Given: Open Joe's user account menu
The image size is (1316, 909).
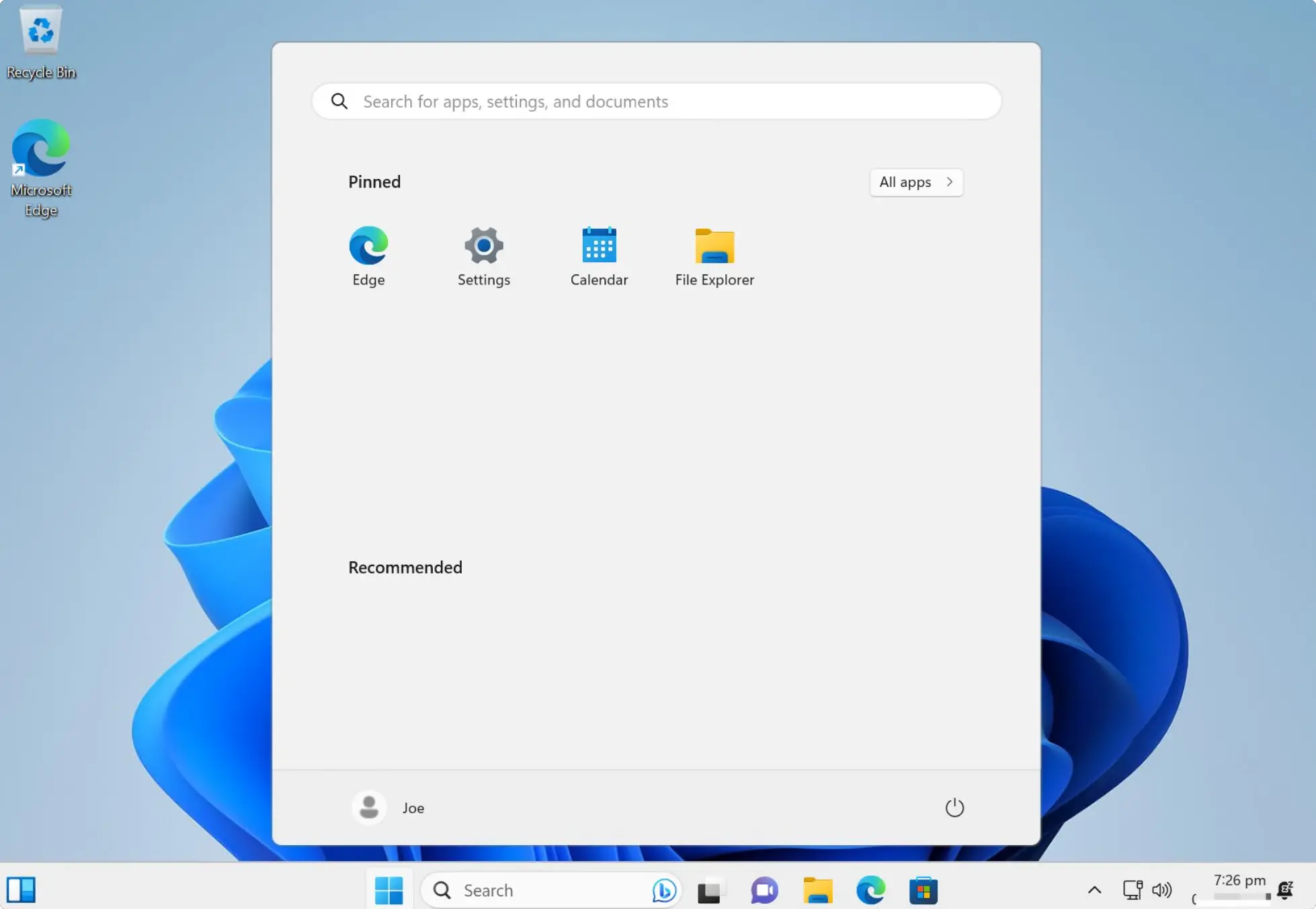Looking at the screenshot, I should pyautogui.click(x=388, y=807).
